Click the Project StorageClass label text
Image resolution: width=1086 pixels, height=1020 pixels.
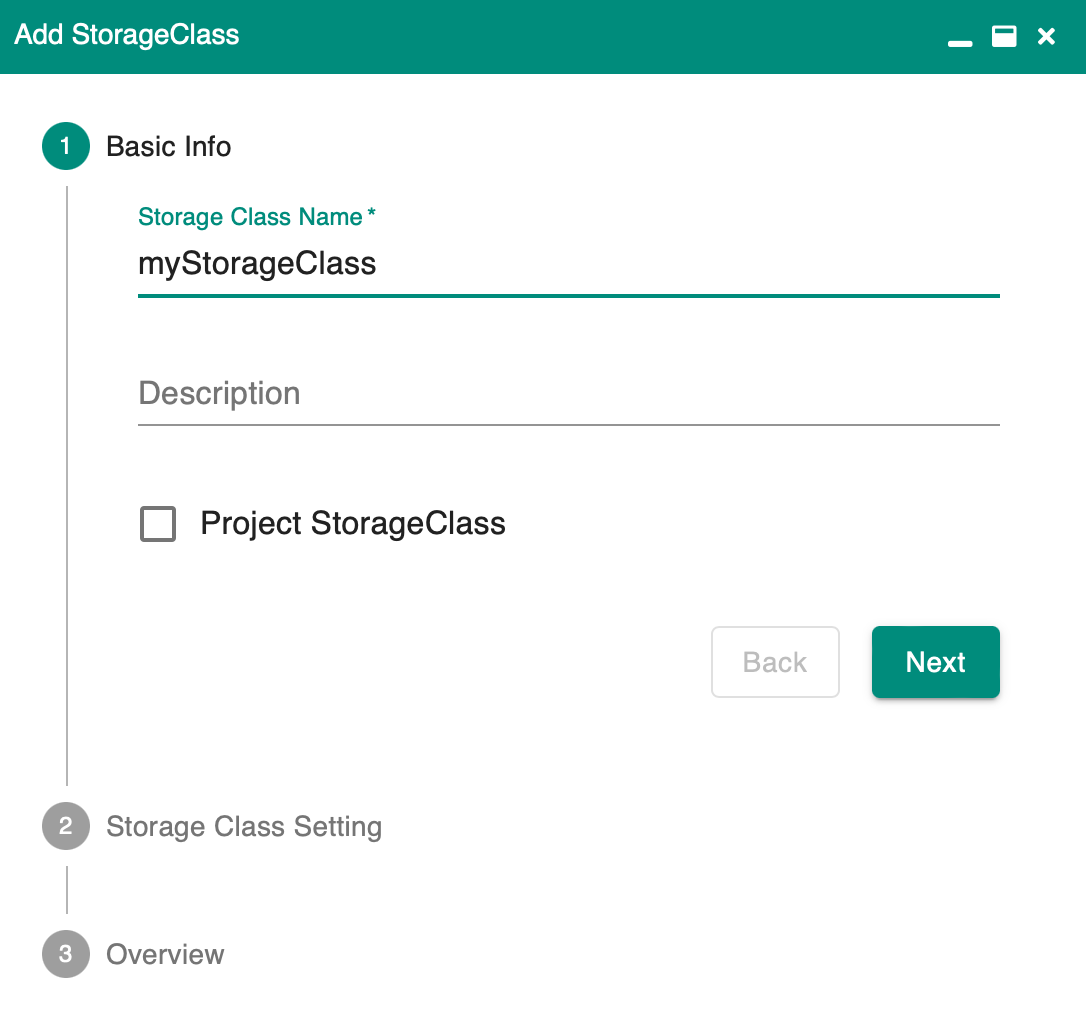coord(353,524)
